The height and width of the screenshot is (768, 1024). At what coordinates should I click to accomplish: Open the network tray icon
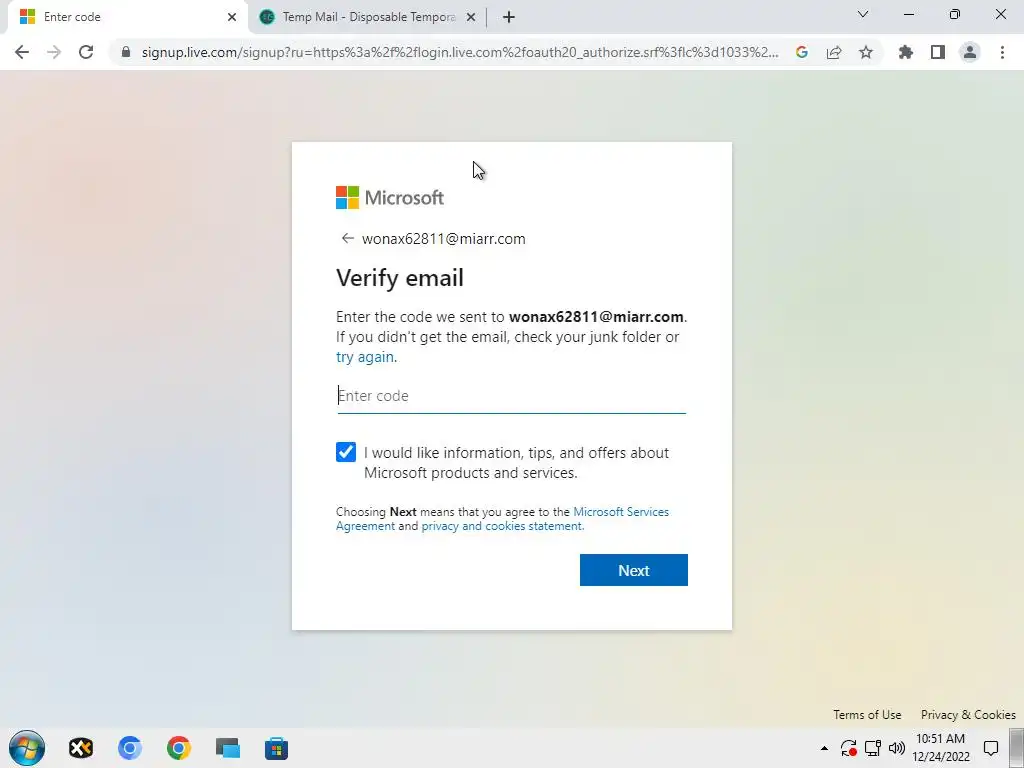coord(873,748)
